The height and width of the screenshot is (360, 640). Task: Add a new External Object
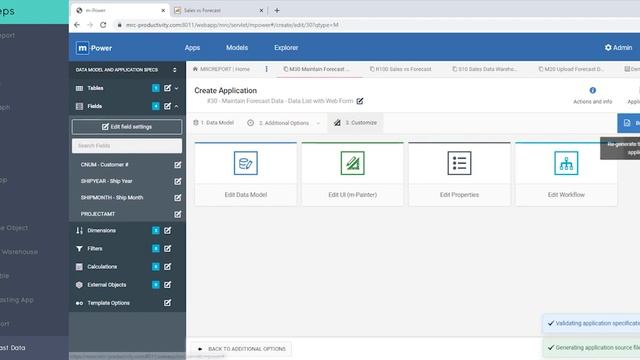156,284
